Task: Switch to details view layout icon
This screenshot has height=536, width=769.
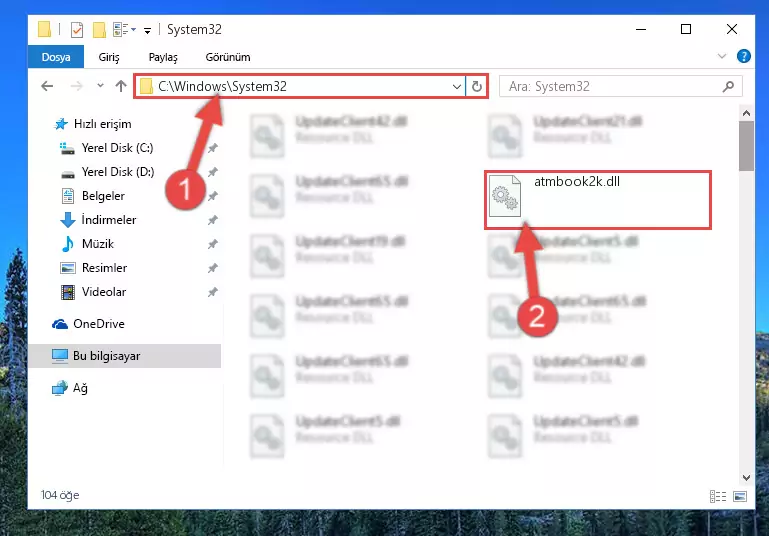Action: click(718, 496)
